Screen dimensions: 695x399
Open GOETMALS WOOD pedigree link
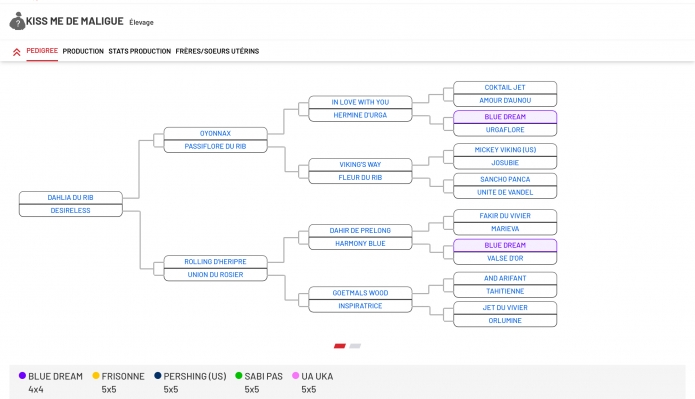(360, 293)
